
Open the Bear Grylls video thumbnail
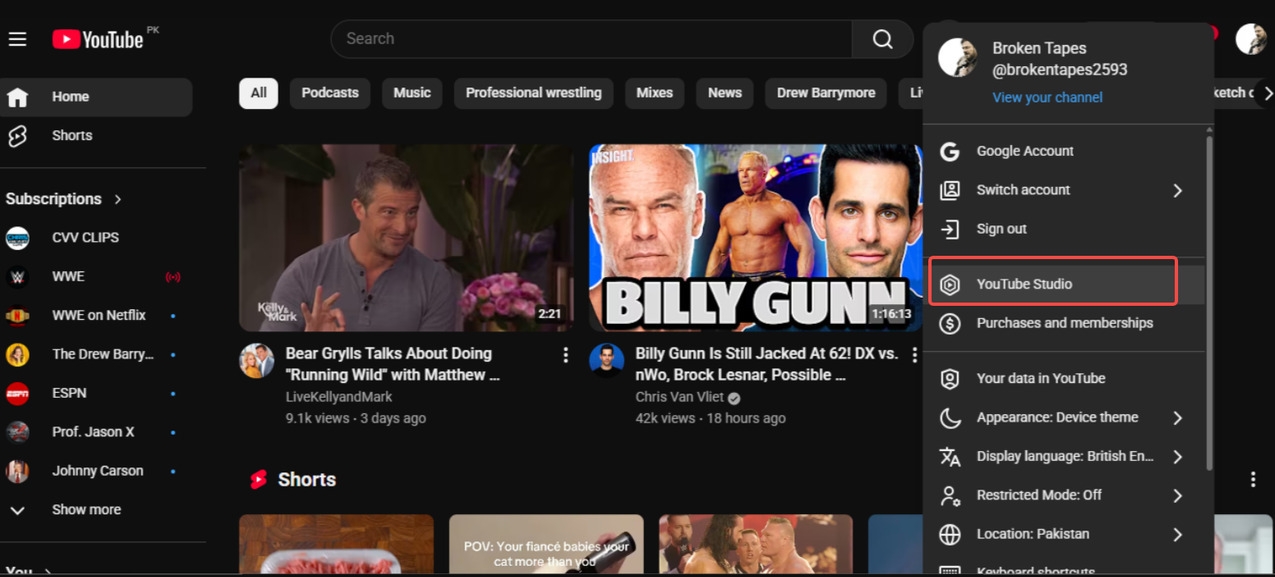406,238
